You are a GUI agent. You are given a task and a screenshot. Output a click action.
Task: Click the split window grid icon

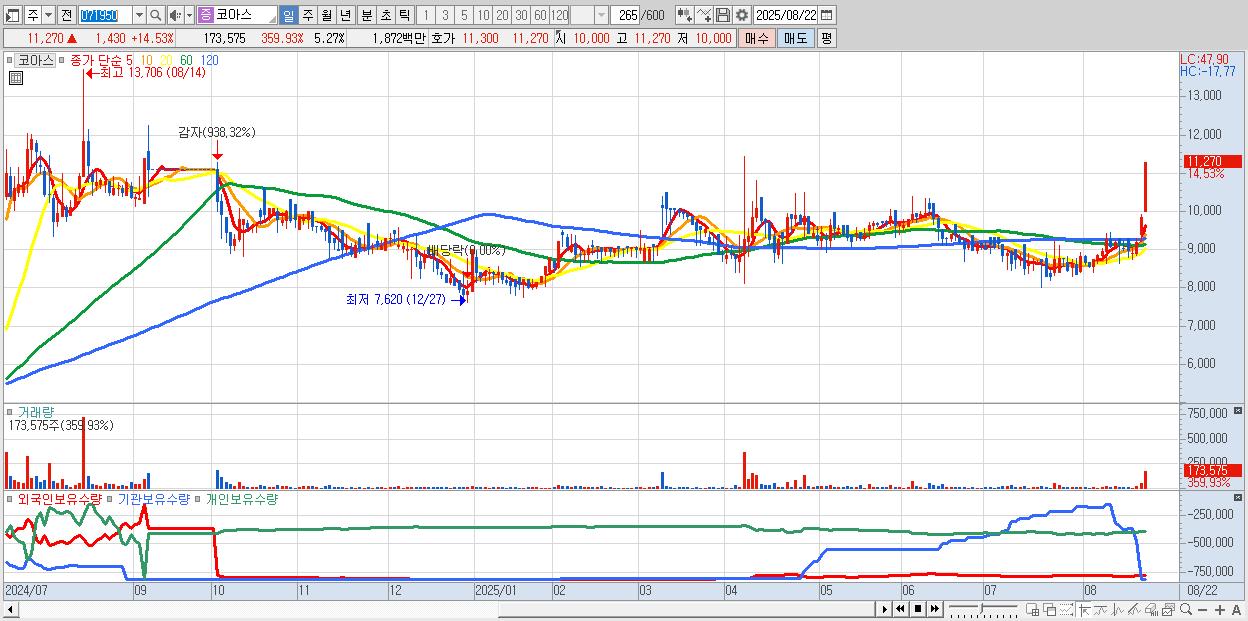(1032, 609)
